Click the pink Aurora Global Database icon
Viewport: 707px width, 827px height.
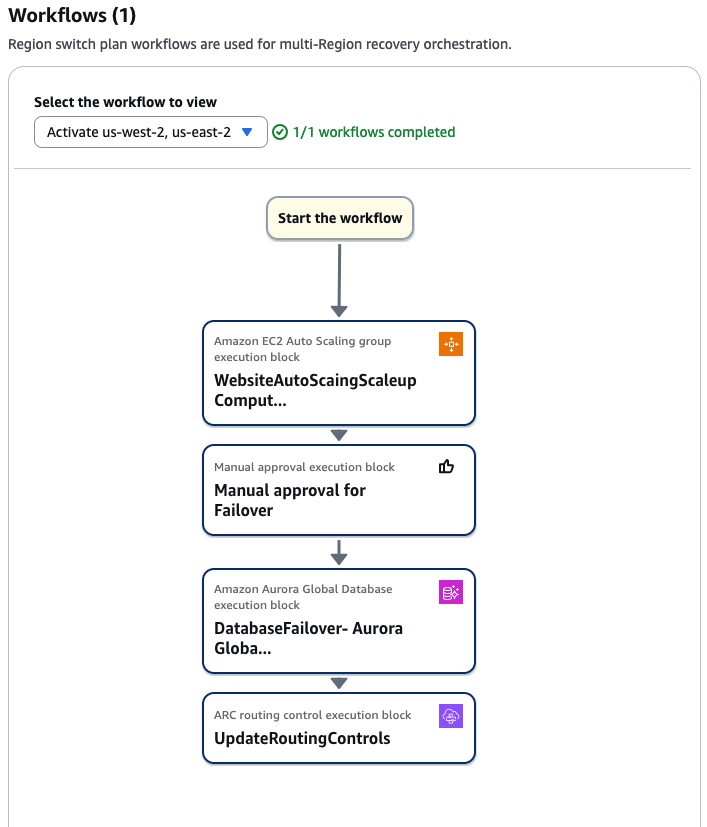(x=451, y=592)
